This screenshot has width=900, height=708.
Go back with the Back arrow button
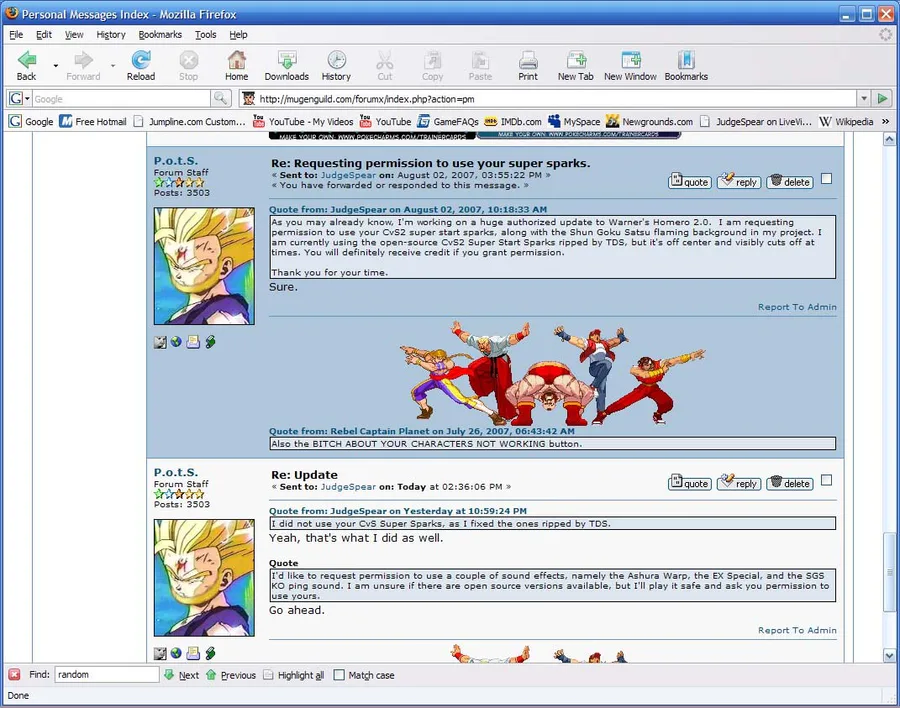26,65
